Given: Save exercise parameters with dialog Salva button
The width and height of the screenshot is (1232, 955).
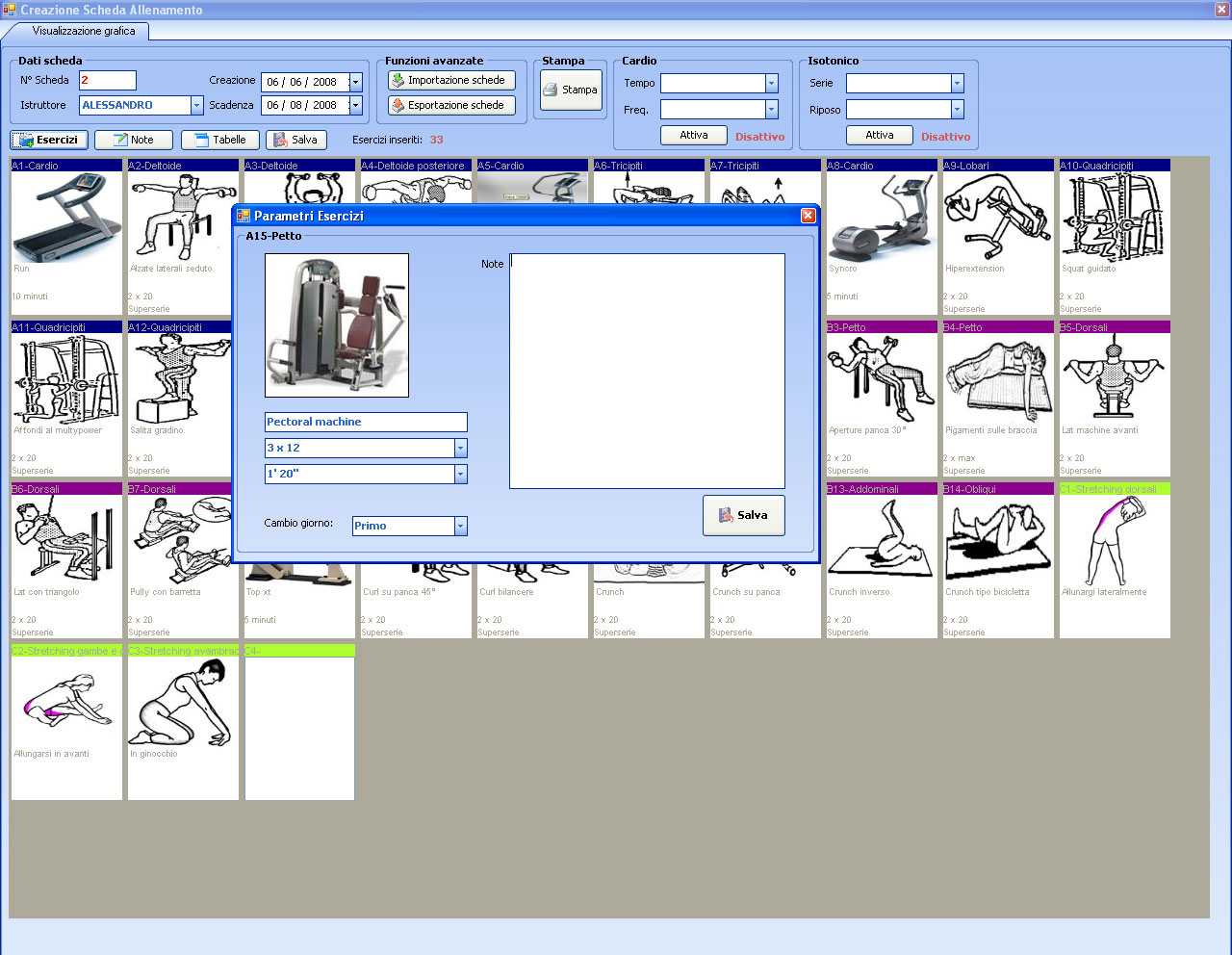Looking at the screenshot, I should click(743, 515).
